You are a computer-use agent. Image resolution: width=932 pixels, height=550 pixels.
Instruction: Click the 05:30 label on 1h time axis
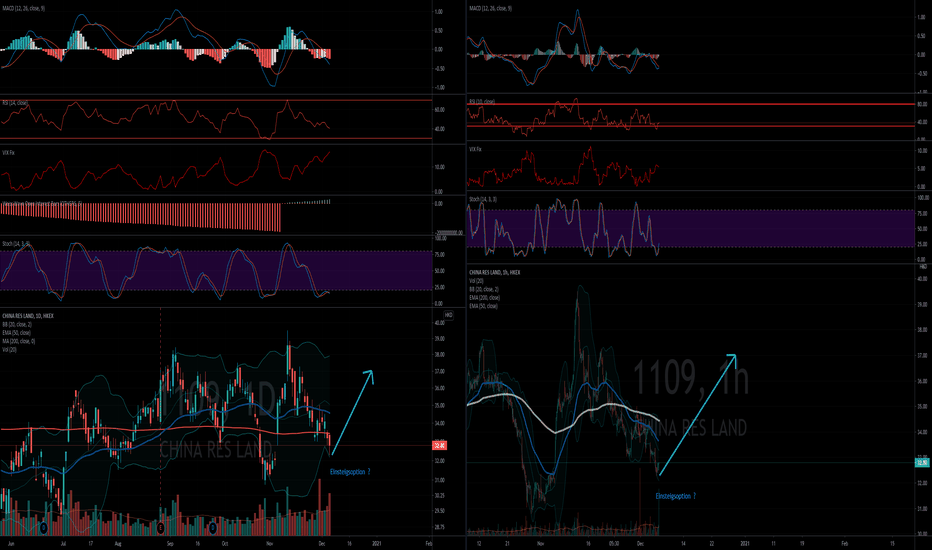[x=614, y=543]
